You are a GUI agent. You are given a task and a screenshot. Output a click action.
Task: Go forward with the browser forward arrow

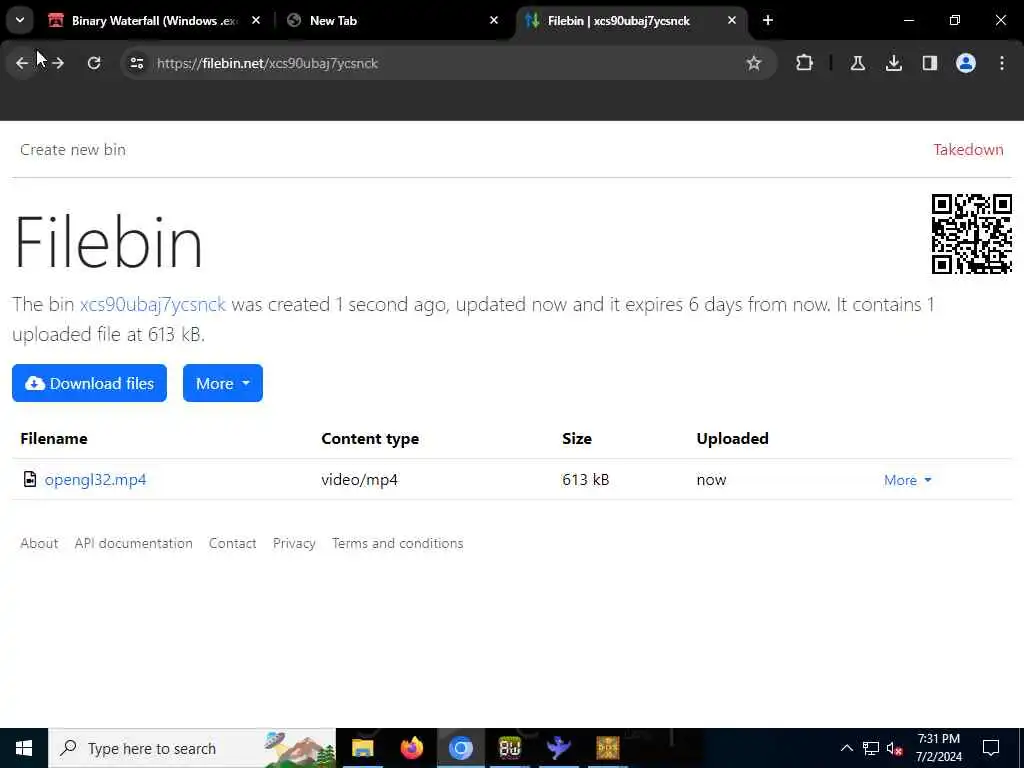58,63
